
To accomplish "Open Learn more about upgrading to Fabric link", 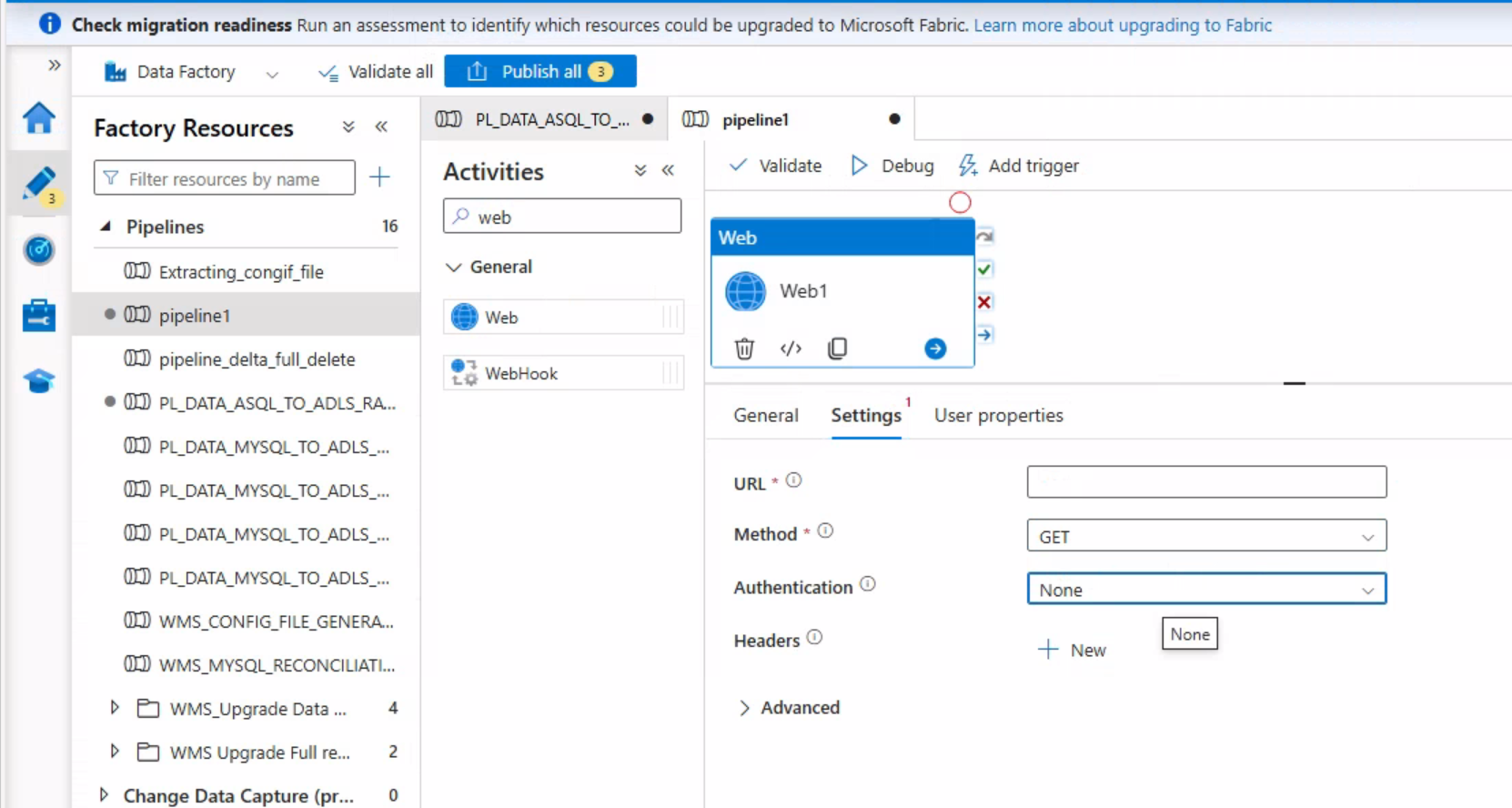I will [x=1123, y=25].
